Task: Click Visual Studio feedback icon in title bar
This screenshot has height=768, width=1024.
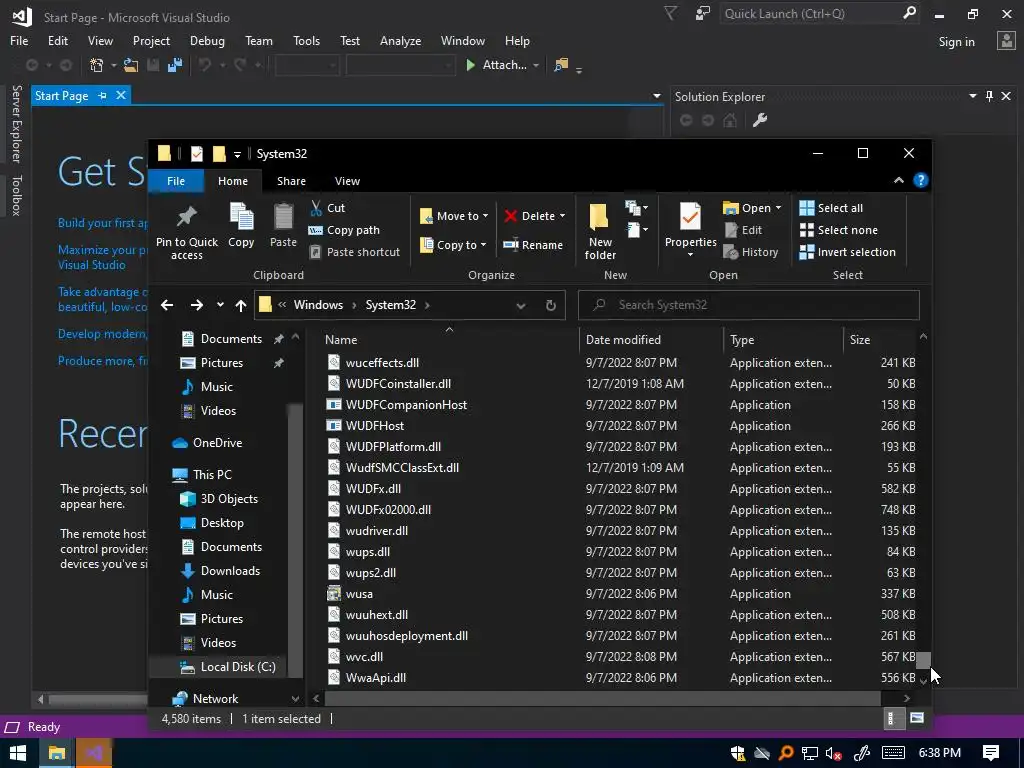Action: [x=703, y=14]
